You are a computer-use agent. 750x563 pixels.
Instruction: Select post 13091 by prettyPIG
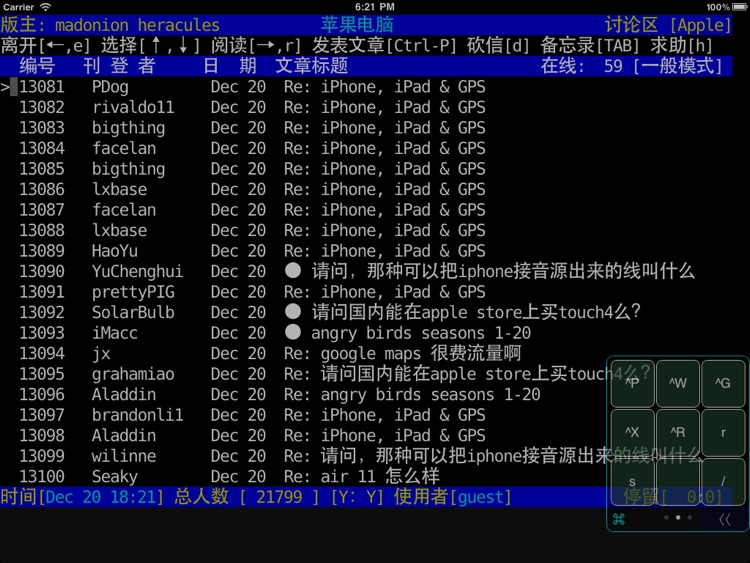point(366,292)
